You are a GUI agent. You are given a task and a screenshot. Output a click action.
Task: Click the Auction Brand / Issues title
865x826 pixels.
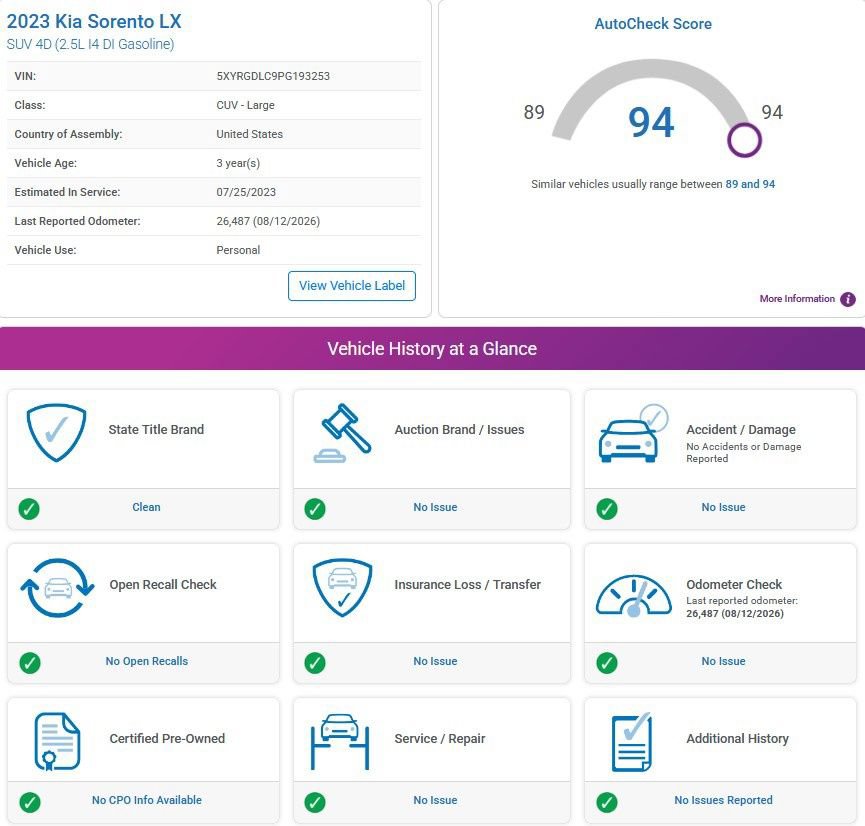pos(460,429)
